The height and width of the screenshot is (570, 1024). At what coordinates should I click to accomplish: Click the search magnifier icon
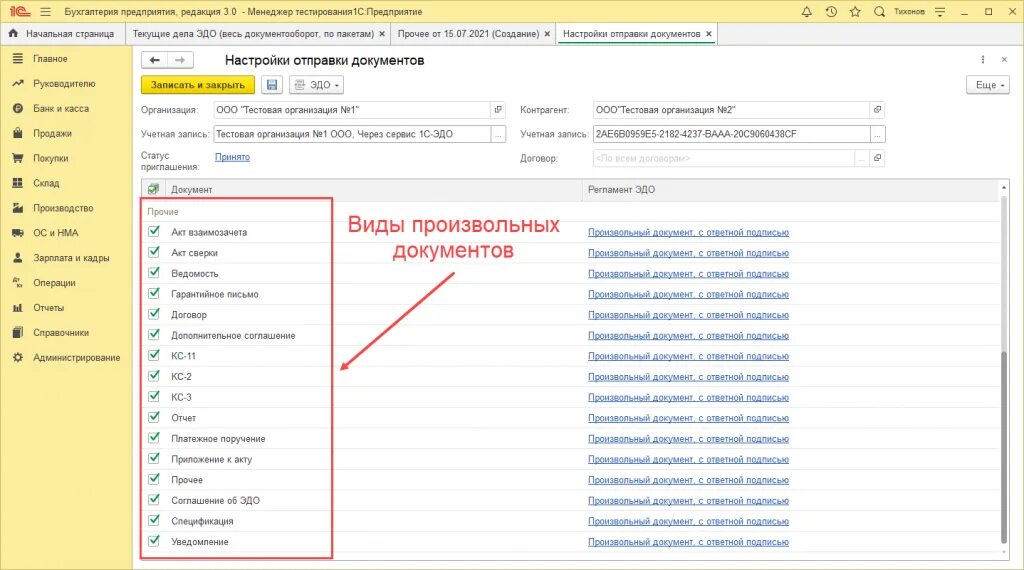click(x=879, y=12)
